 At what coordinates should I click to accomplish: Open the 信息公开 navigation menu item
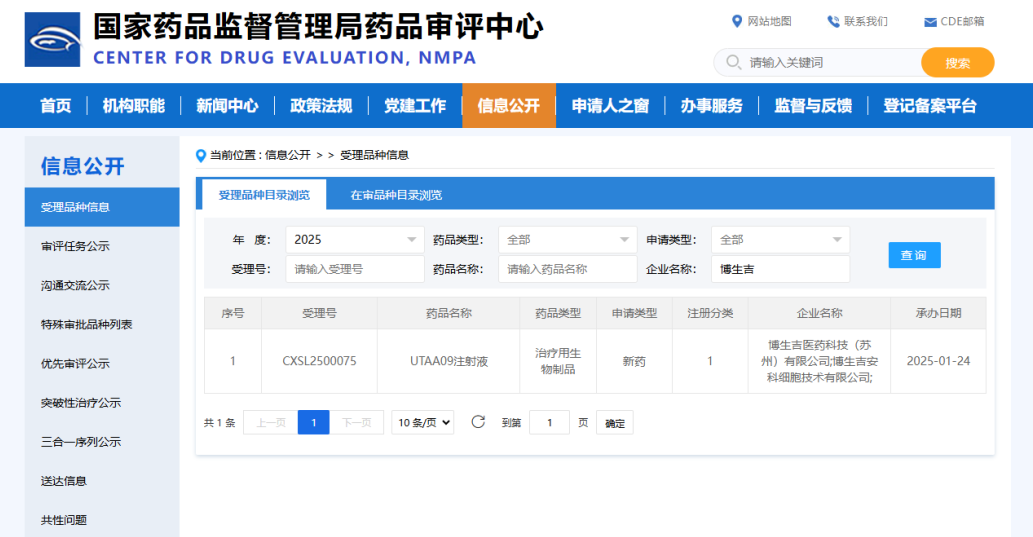coord(508,106)
